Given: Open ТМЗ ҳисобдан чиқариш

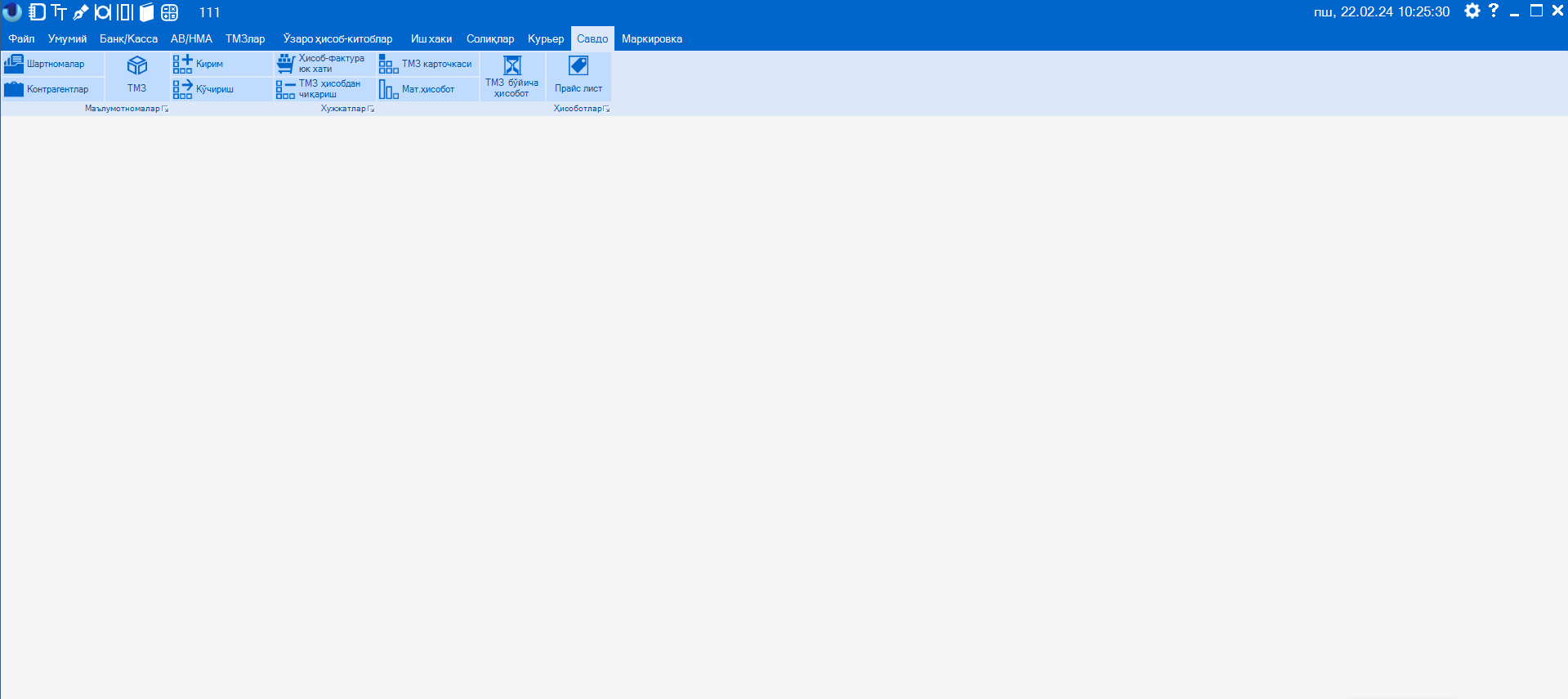Looking at the screenshot, I should [324, 89].
